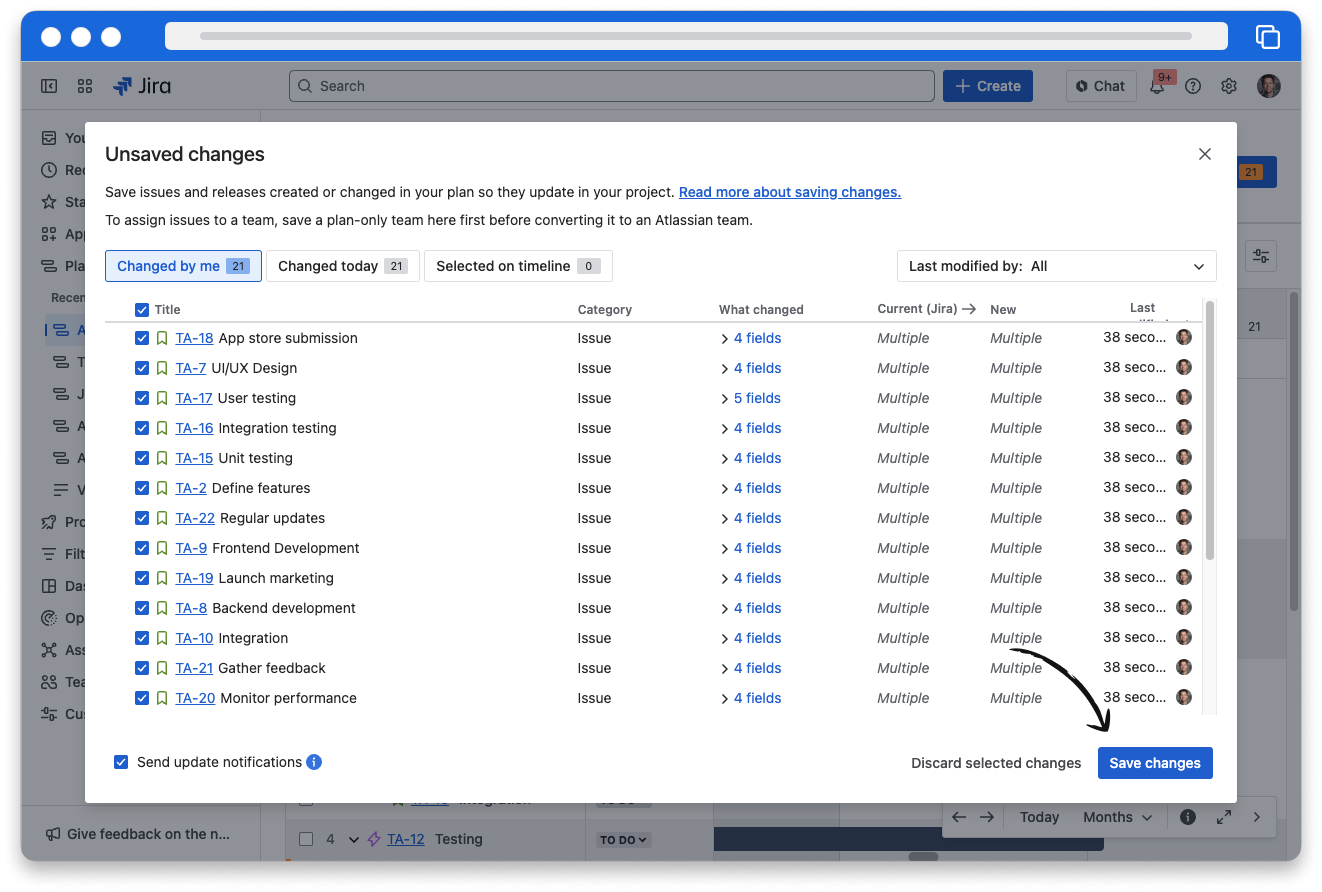The height and width of the screenshot is (892, 1322).
Task: Click the Starred sidebar icon
Action: [48, 202]
